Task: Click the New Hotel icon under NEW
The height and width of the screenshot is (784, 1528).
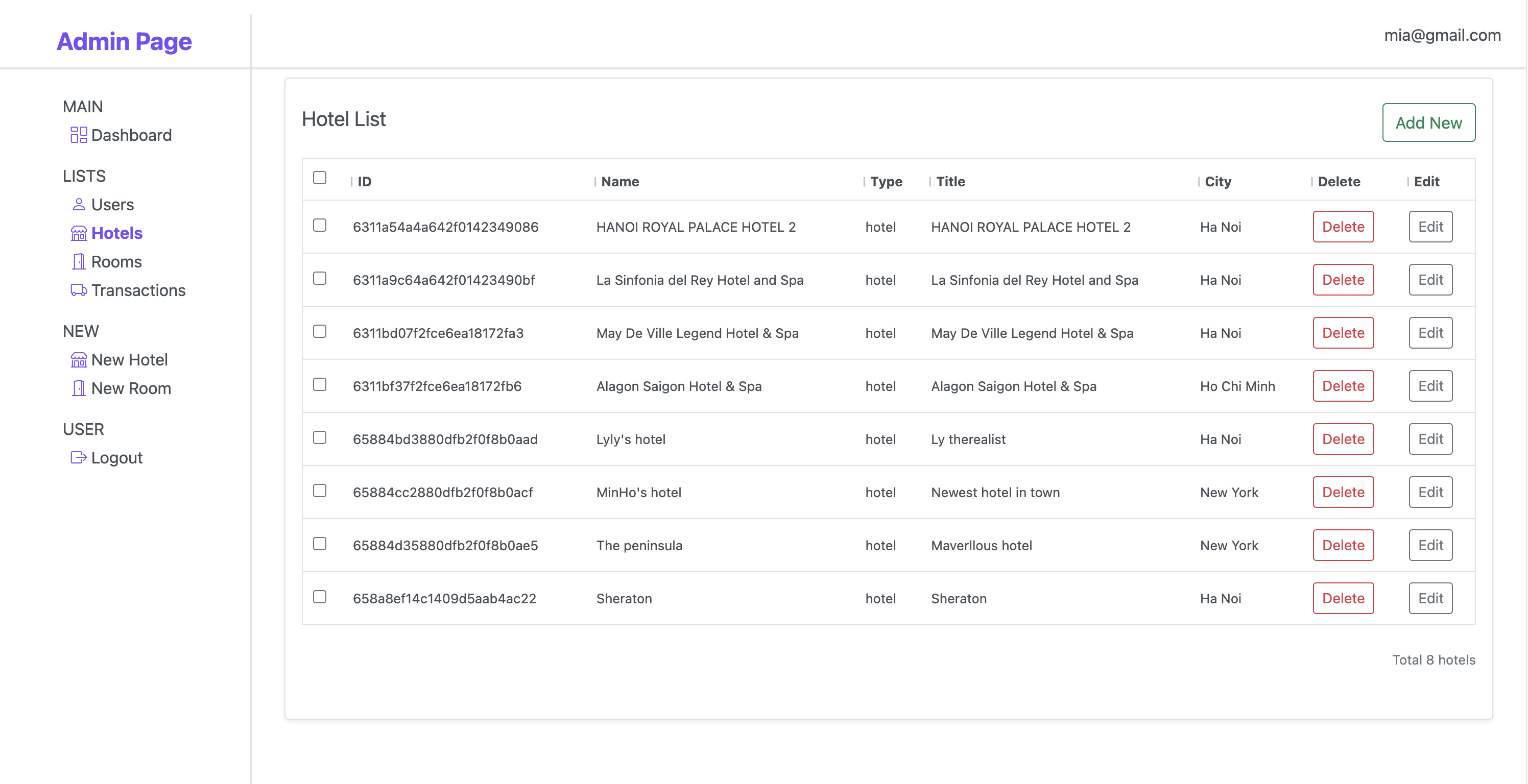Action: [x=78, y=359]
